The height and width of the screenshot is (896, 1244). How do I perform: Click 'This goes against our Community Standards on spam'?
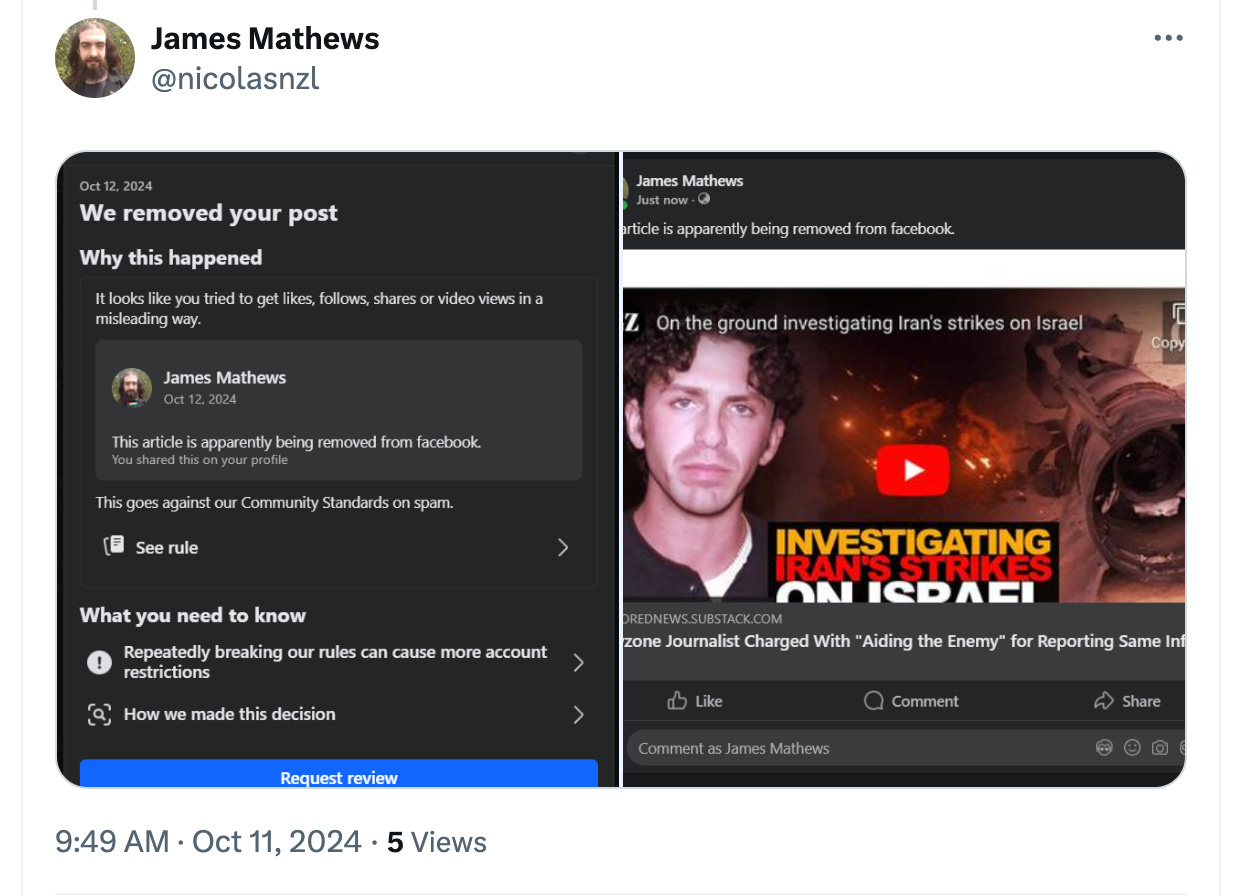(274, 502)
